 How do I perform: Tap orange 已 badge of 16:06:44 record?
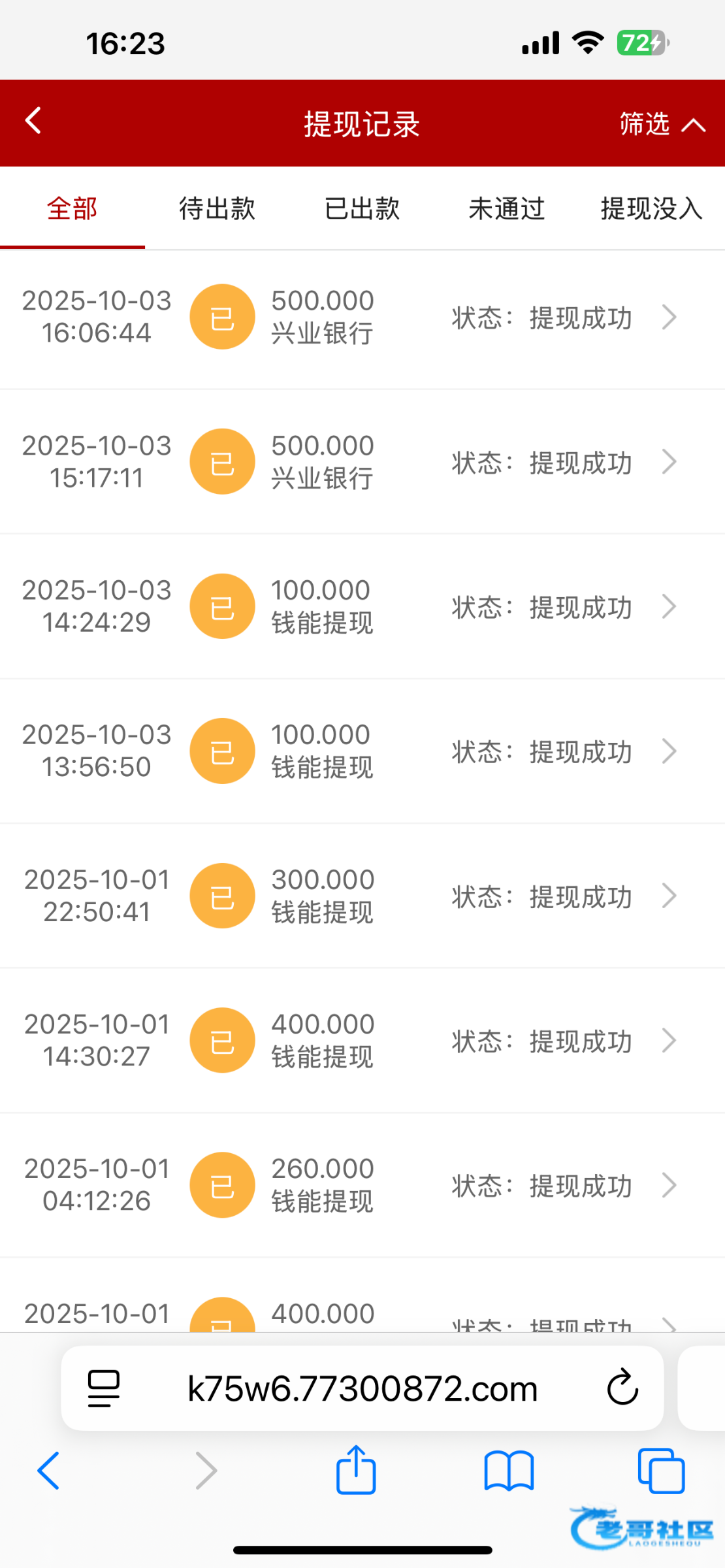222,317
